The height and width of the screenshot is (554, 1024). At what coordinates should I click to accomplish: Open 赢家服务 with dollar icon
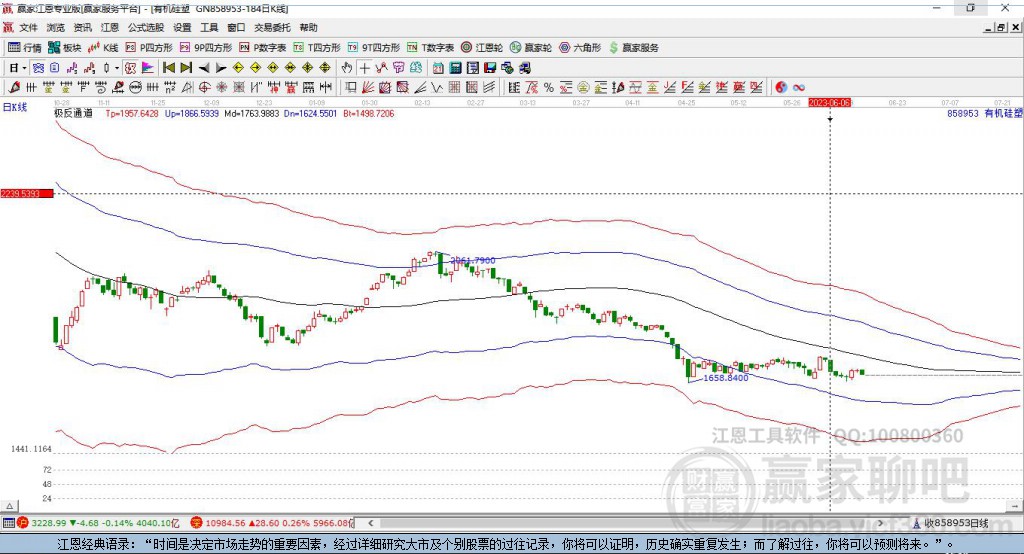tap(634, 48)
